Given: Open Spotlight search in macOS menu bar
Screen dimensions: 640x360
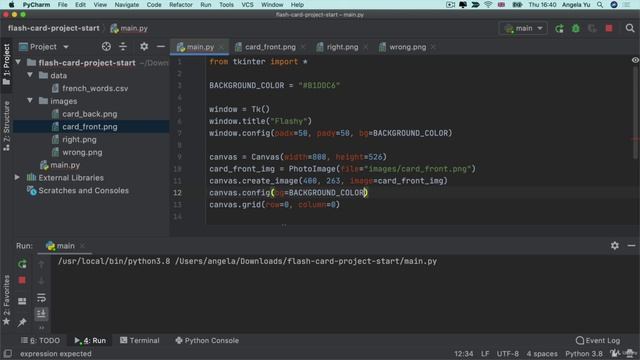Looking at the screenshot, I should tap(600, 5).
